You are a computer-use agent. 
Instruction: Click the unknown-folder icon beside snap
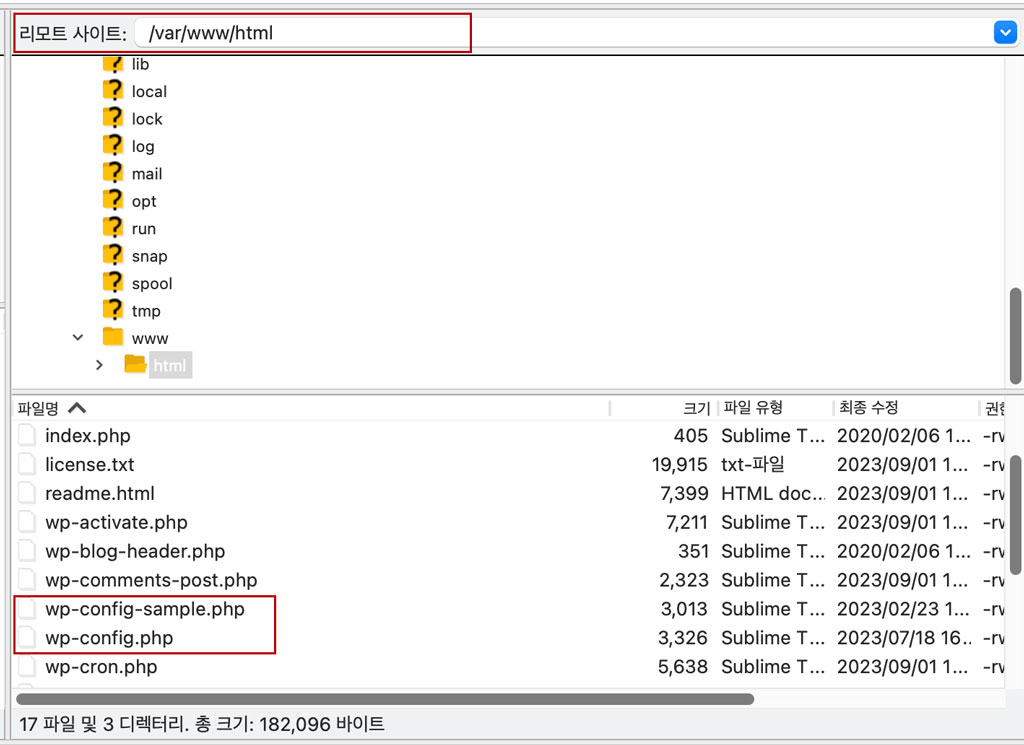(113, 255)
